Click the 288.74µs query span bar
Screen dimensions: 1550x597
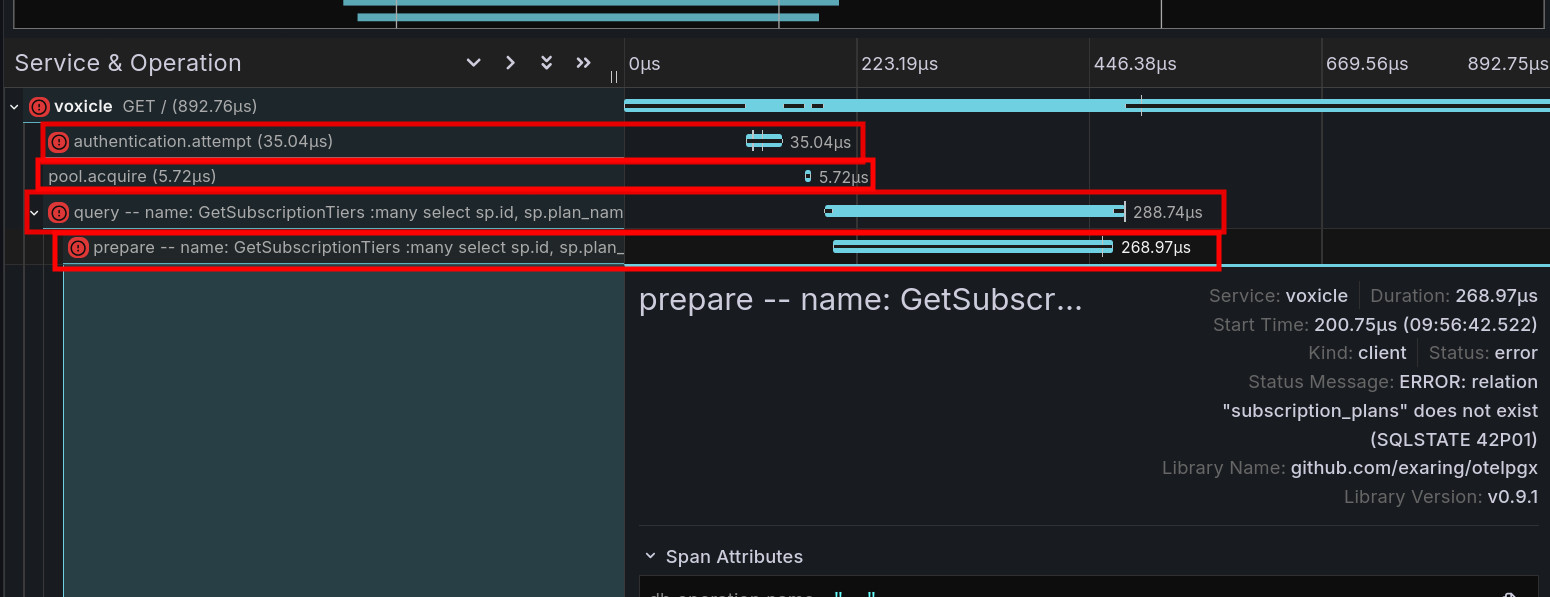coord(974,211)
